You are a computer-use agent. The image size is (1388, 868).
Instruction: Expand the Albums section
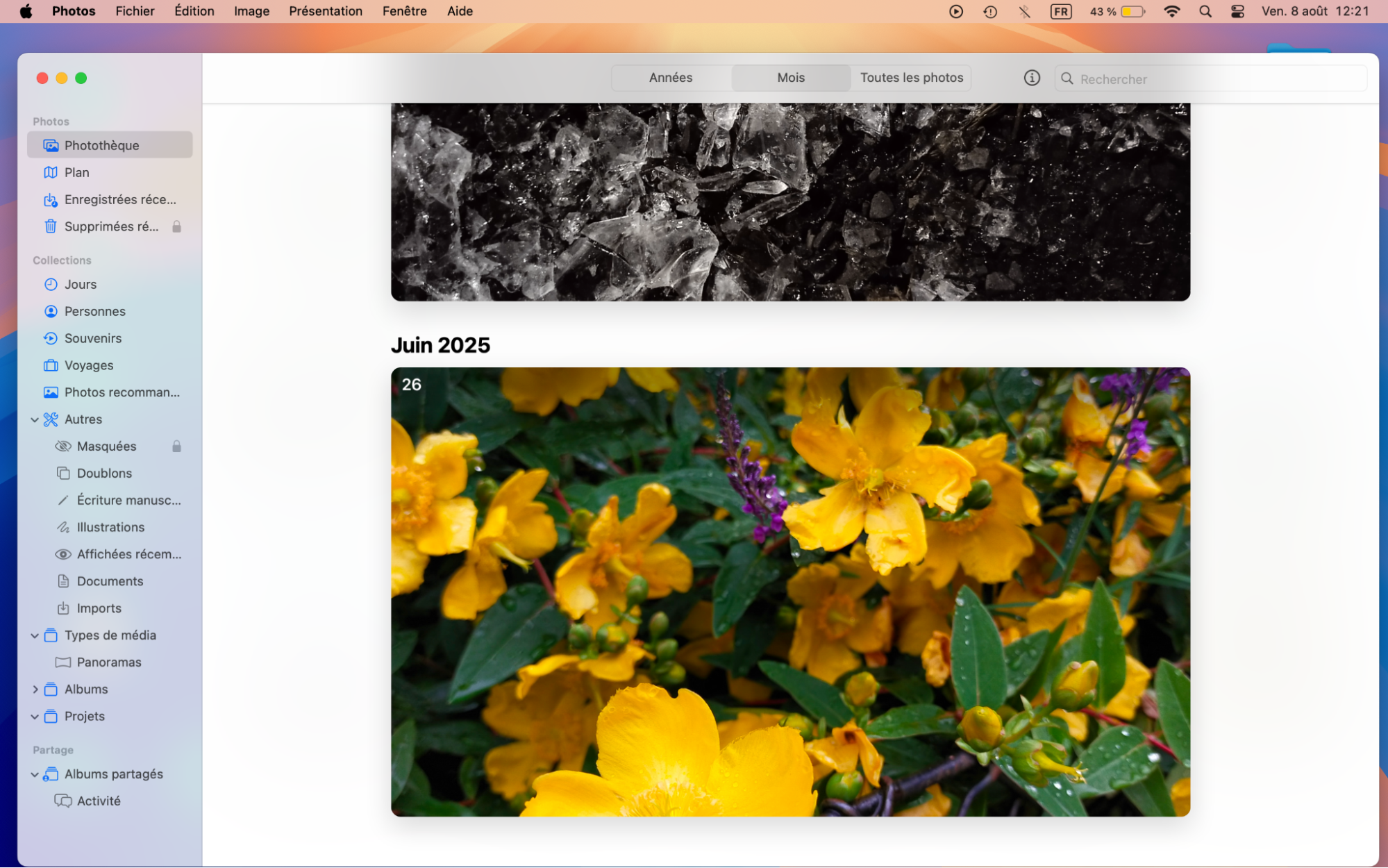tap(36, 689)
